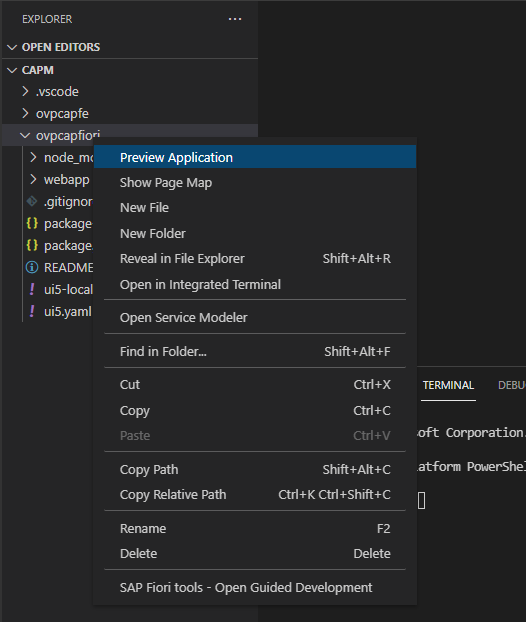Select the ovpcapfe folder name
The height and width of the screenshot is (622, 526).
click(62, 114)
